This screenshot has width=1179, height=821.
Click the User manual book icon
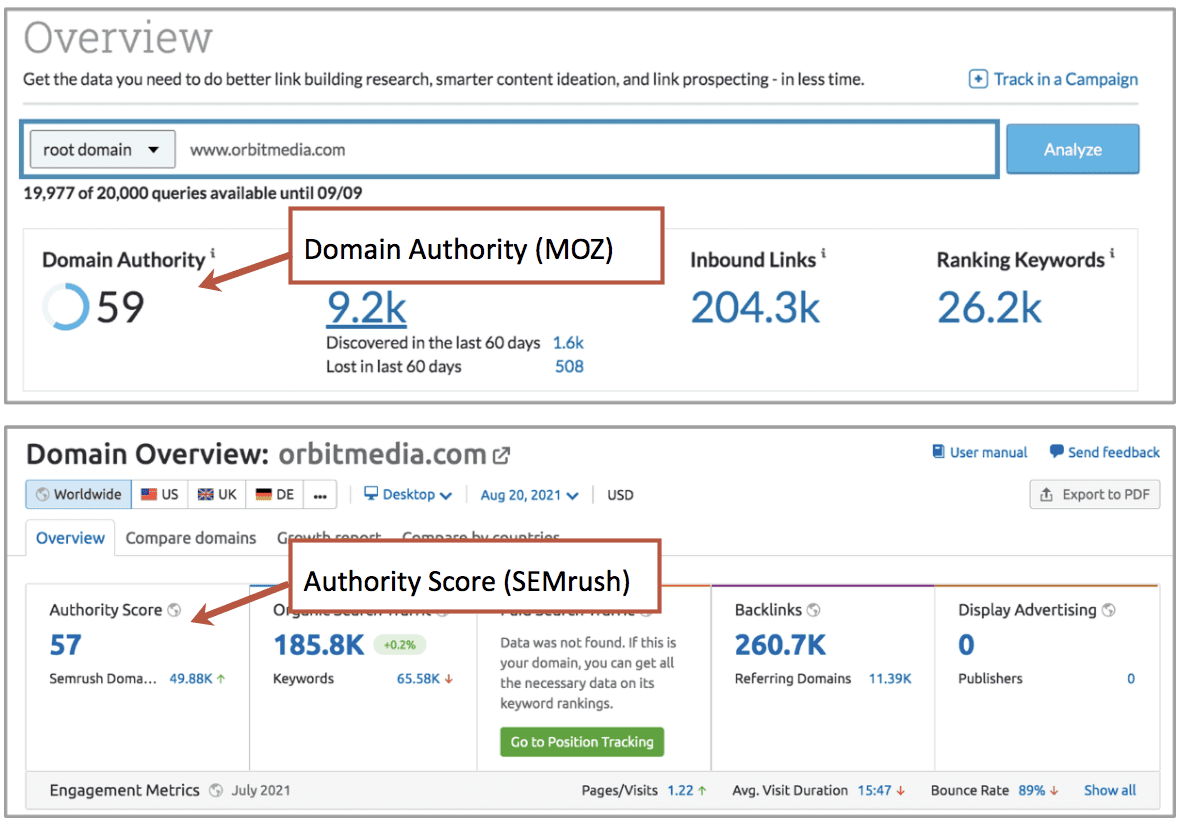938,451
